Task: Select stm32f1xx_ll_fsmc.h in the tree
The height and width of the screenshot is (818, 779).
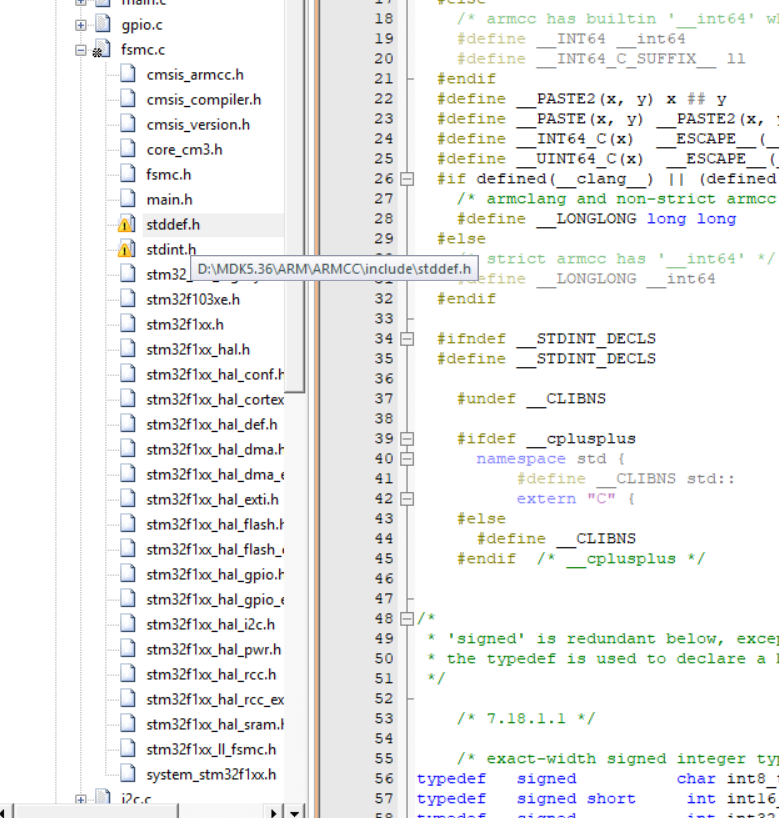Action: point(211,750)
